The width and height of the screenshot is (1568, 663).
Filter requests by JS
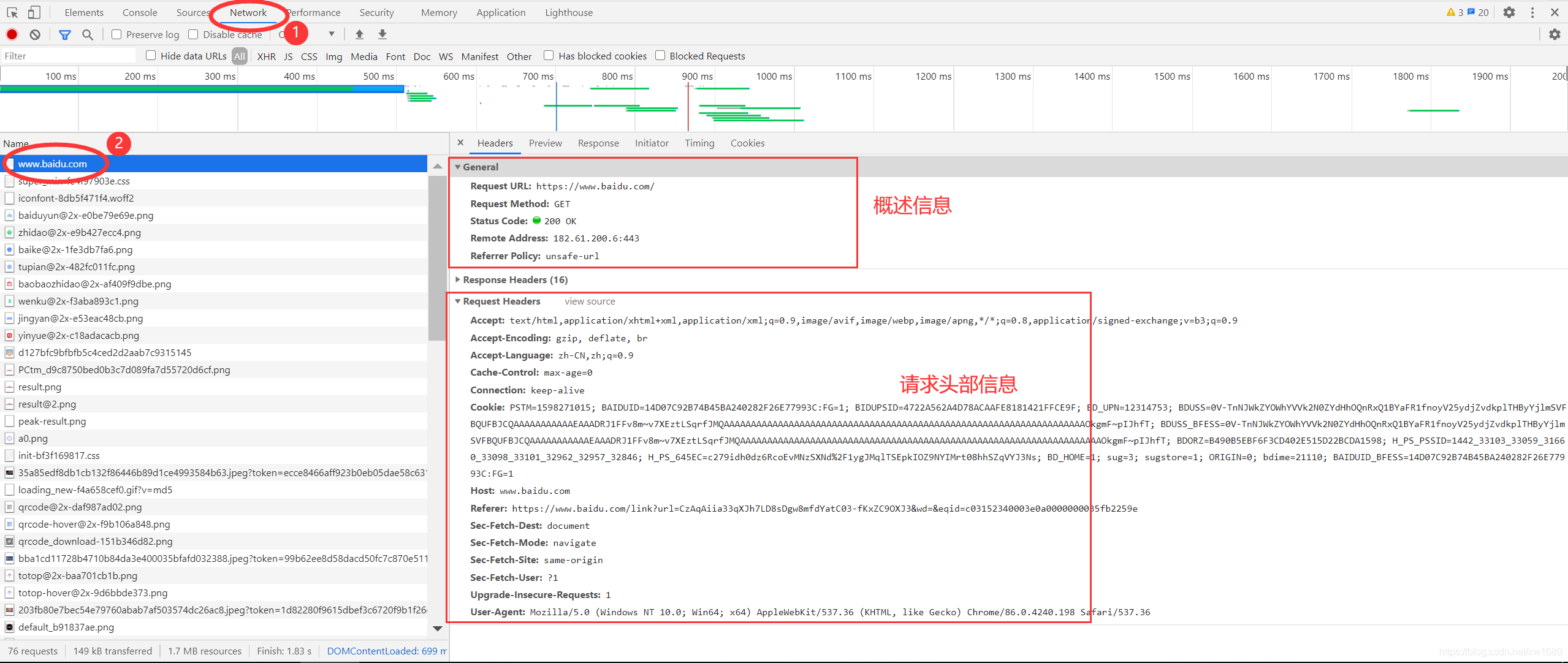point(288,56)
